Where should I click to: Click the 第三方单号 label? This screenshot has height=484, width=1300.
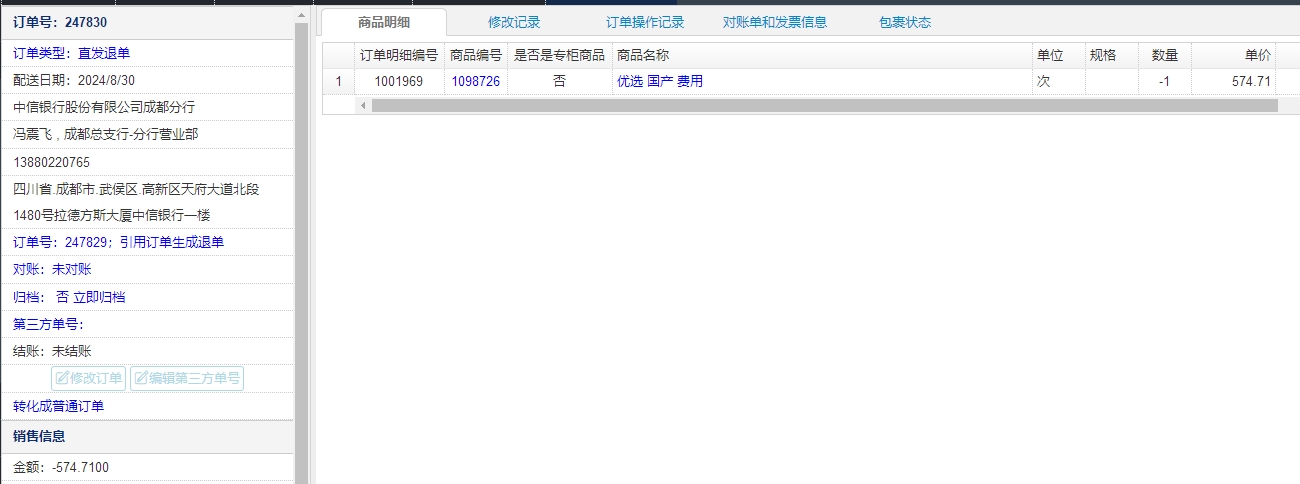[49, 324]
